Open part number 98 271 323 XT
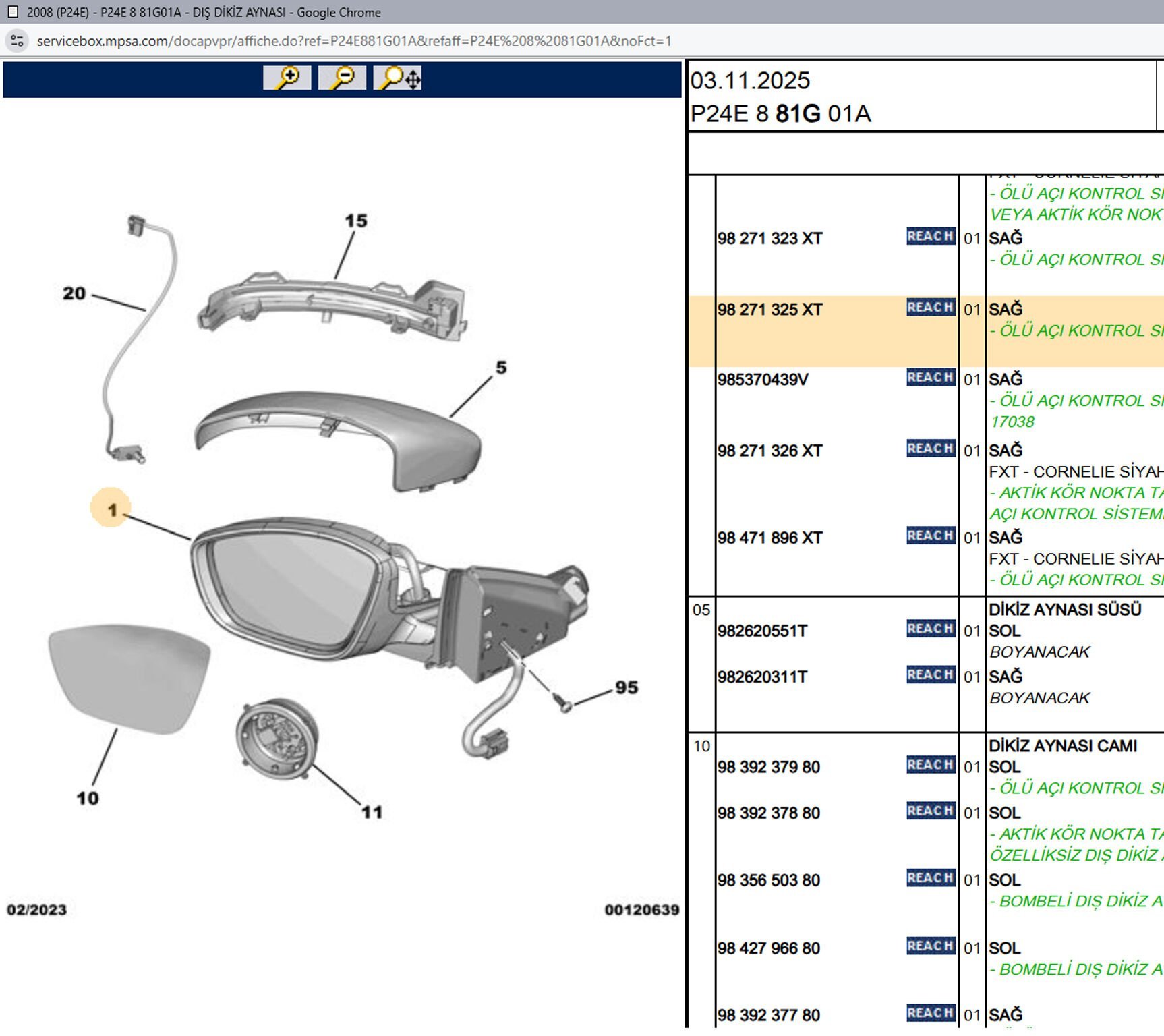This screenshot has height=1036, width=1164. tap(769, 239)
